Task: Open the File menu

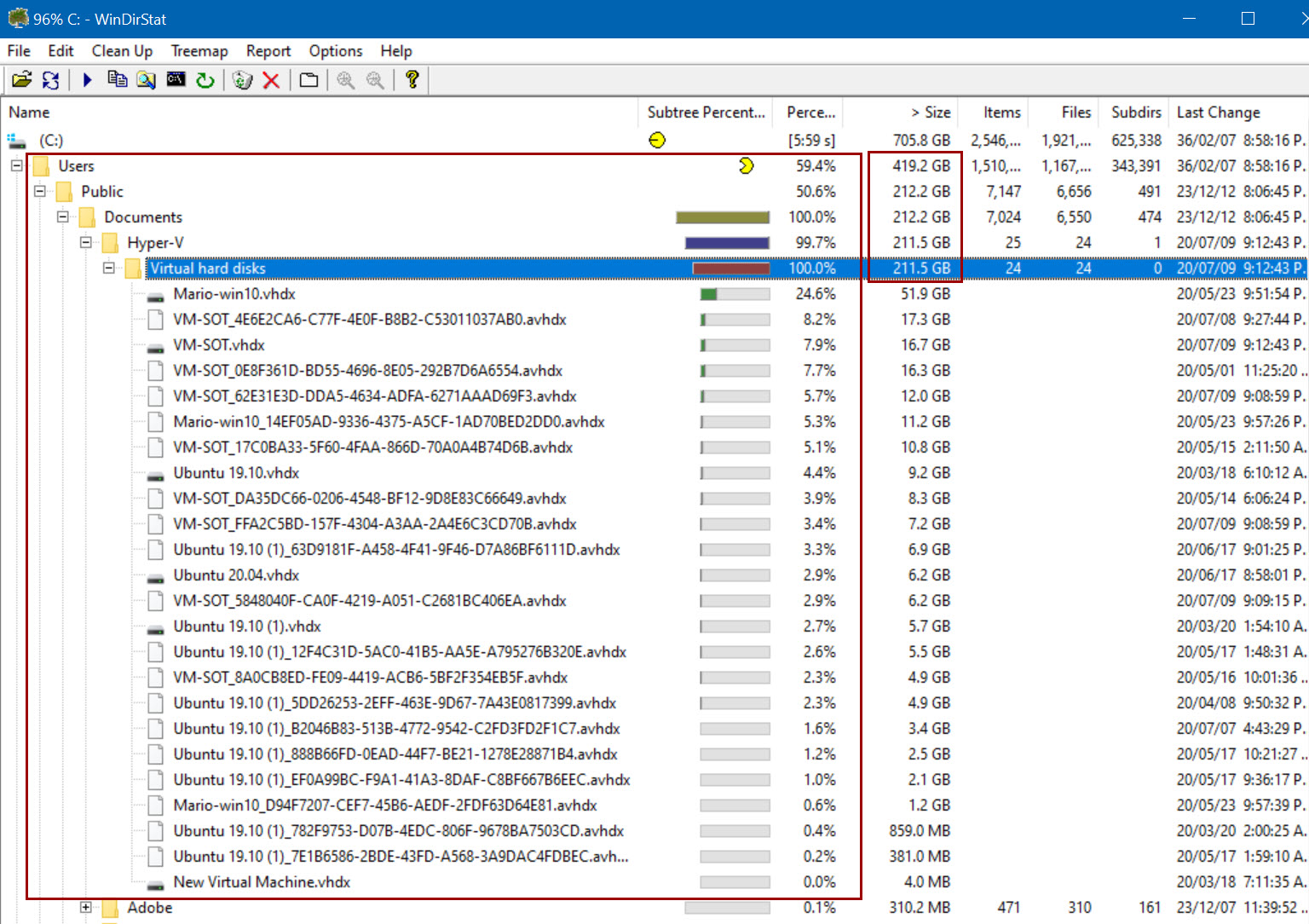Action: (x=19, y=51)
